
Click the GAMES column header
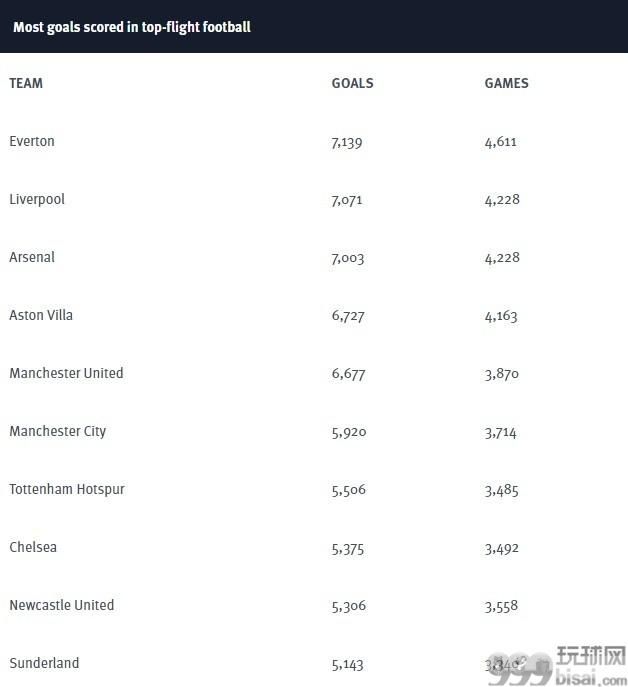506,83
